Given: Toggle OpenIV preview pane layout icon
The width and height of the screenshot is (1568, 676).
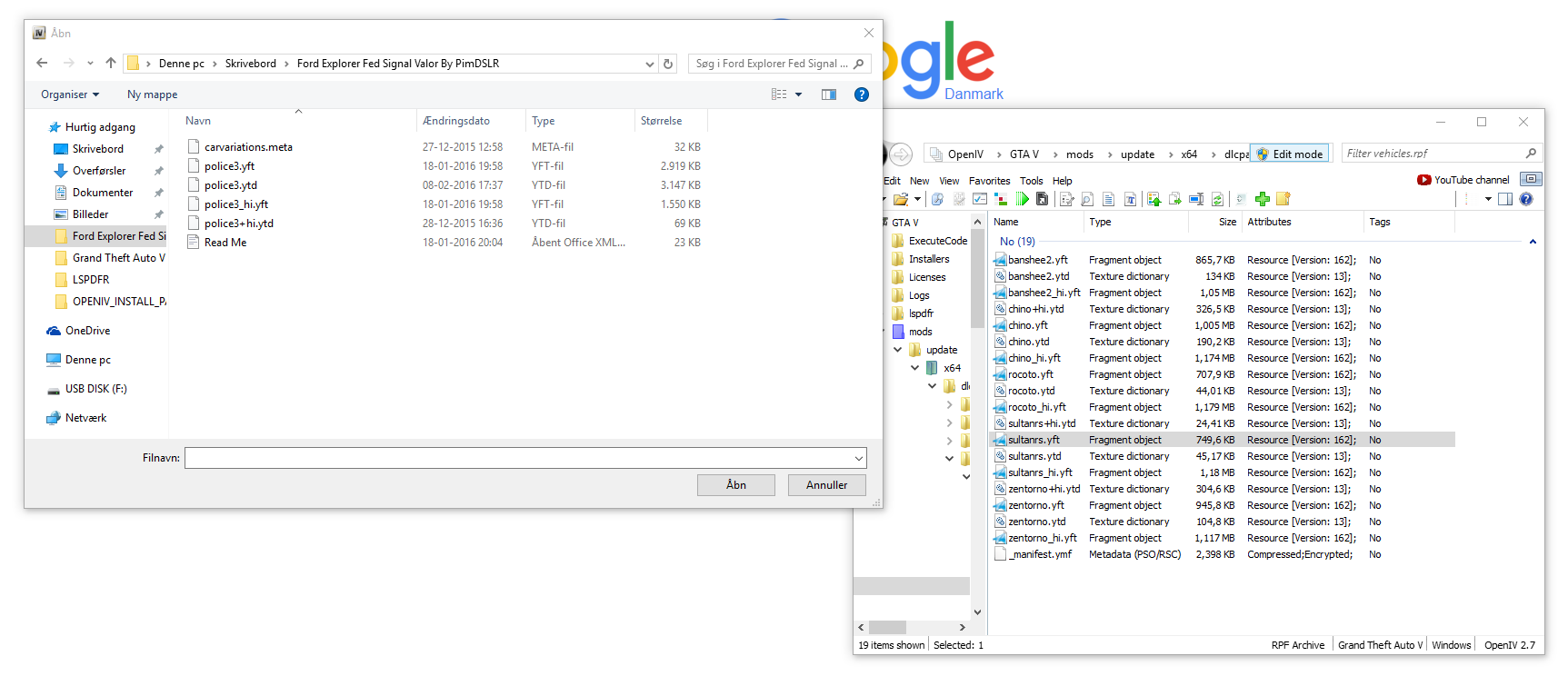Looking at the screenshot, I should 1505,199.
